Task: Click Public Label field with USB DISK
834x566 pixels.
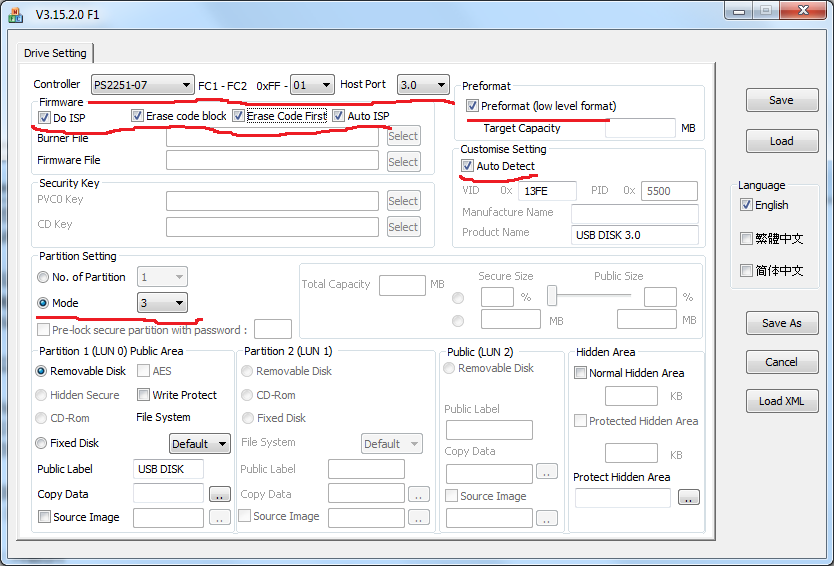Action: pos(168,469)
